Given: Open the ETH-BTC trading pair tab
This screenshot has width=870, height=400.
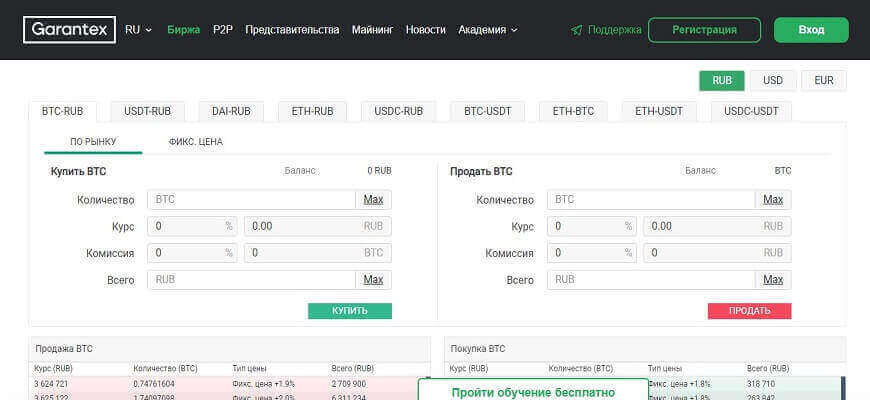Looking at the screenshot, I should pyautogui.click(x=573, y=111).
